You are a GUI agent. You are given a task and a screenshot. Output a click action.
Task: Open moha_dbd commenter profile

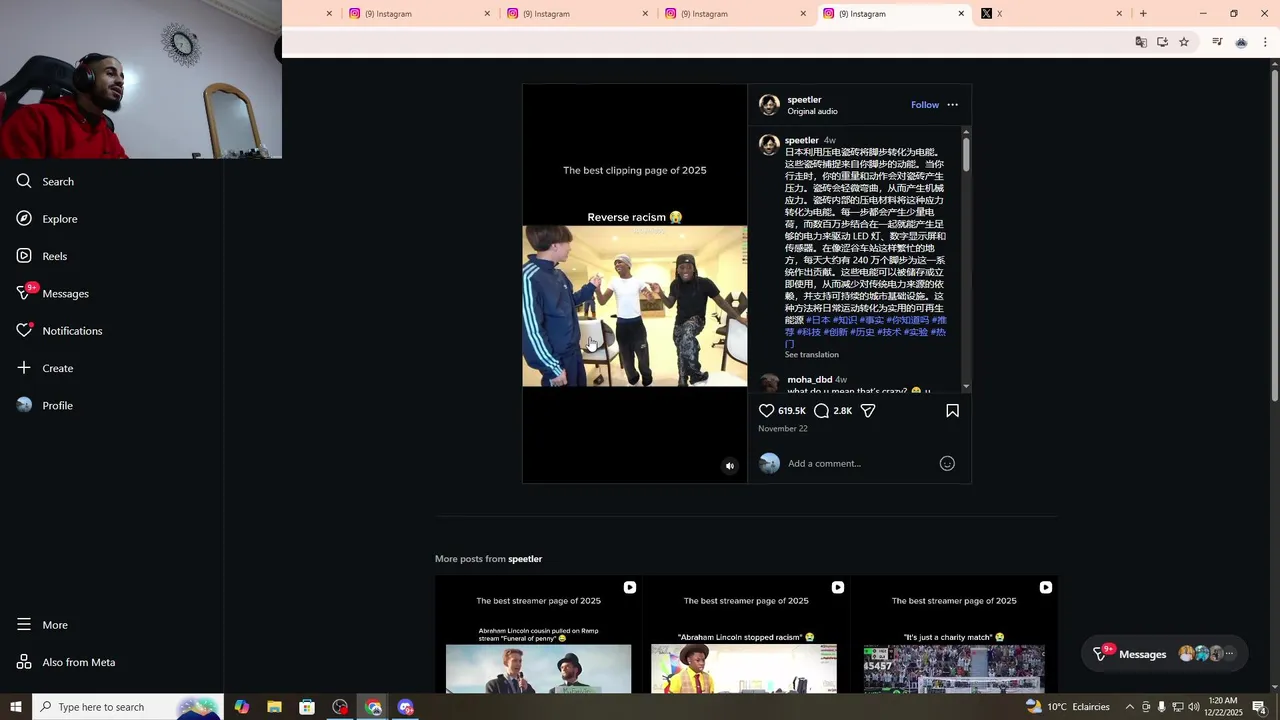click(810, 380)
